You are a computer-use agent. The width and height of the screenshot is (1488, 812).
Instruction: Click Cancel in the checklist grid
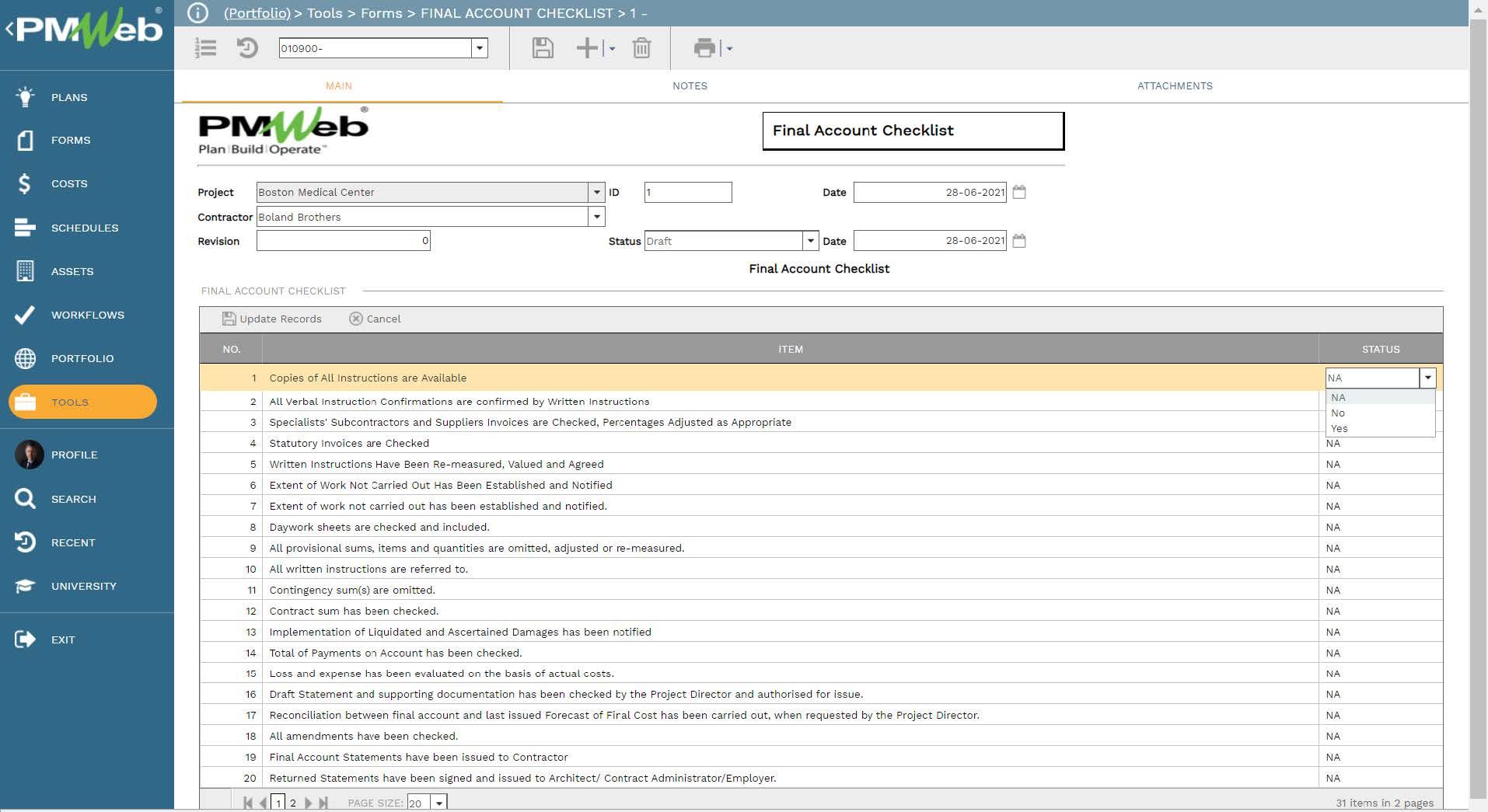point(375,319)
